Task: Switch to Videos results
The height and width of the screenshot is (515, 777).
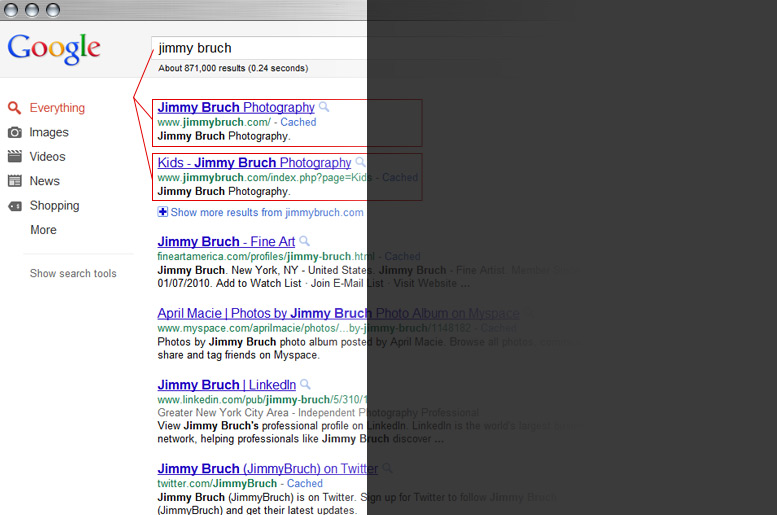Action: (x=48, y=157)
